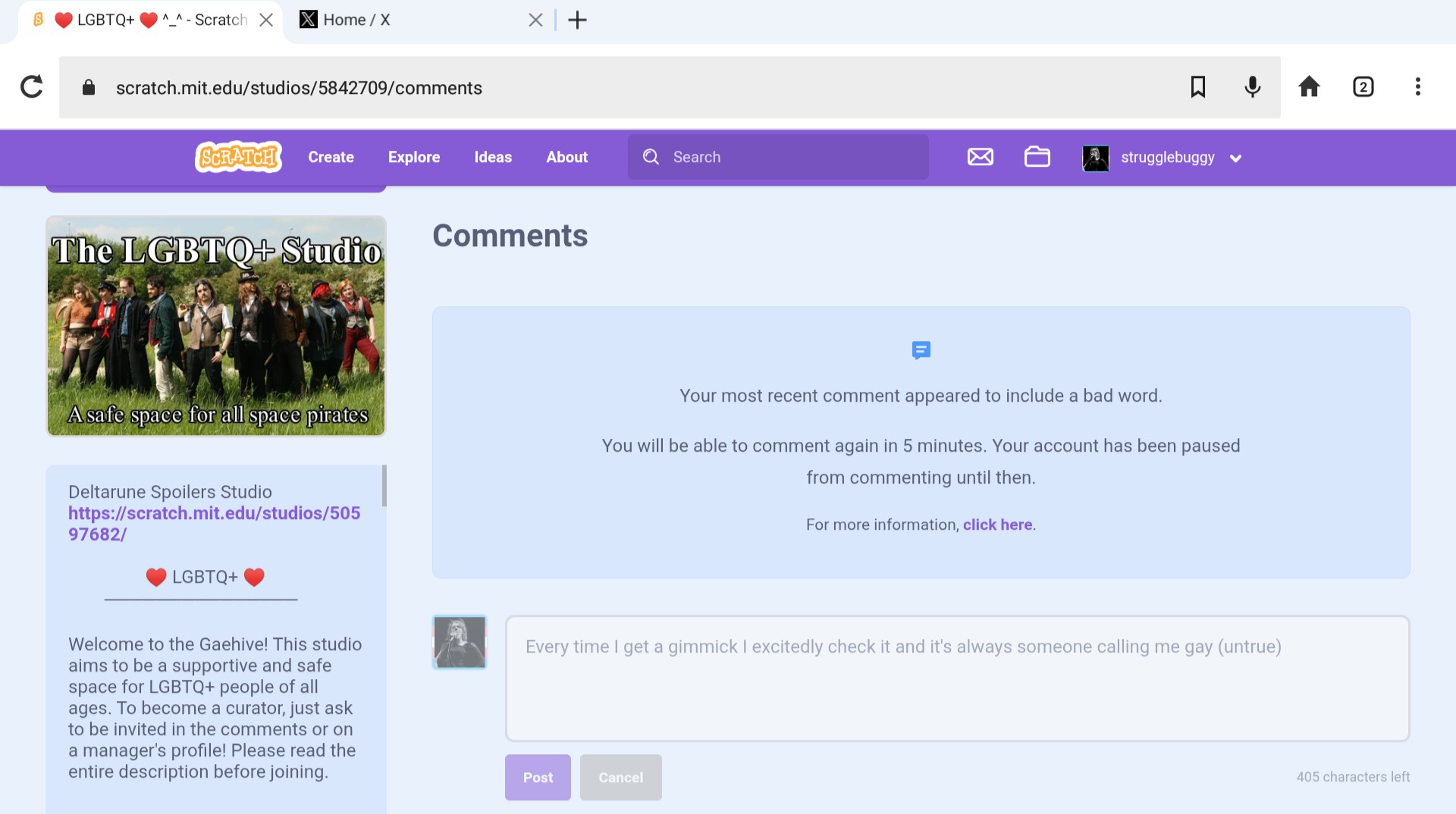Click the strugglebuggy profile avatar in navbar
Screen dimensions: 1456x814
(1095, 158)
